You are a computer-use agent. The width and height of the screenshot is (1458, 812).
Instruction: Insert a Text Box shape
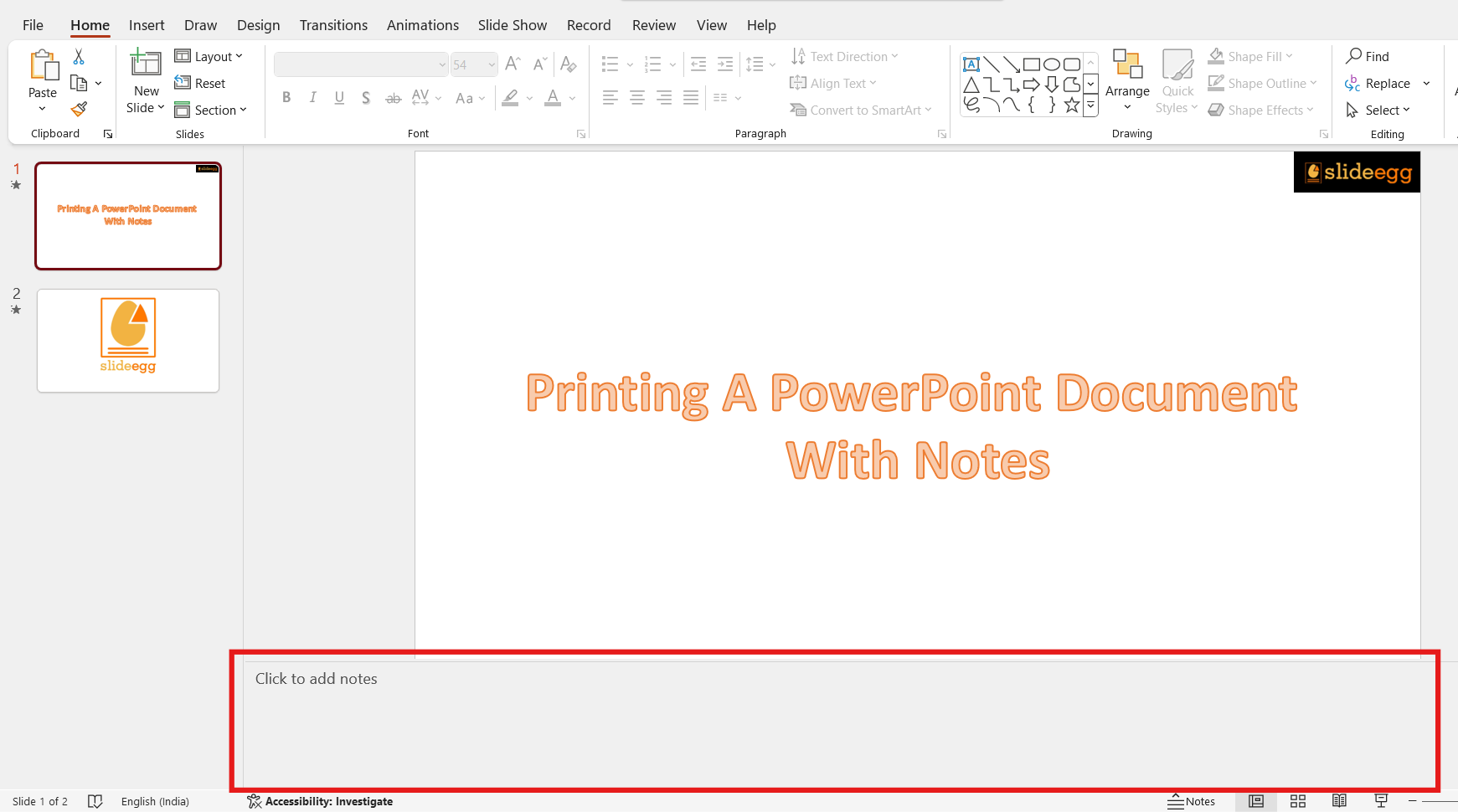click(x=971, y=63)
